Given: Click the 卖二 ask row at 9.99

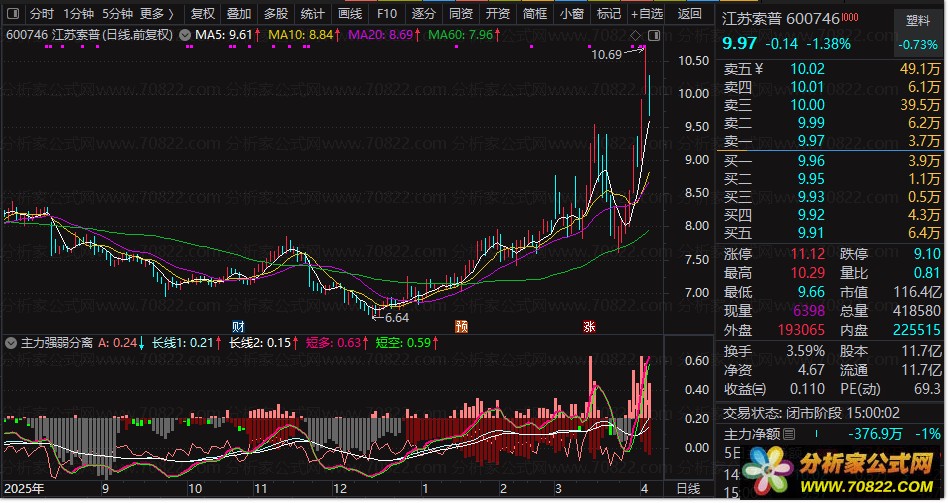Looking at the screenshot, I should (x=831, y=123).
